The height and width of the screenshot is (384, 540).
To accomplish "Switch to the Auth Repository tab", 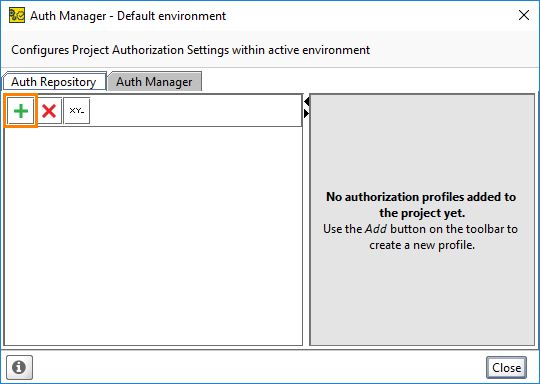I will pos(54,82).
